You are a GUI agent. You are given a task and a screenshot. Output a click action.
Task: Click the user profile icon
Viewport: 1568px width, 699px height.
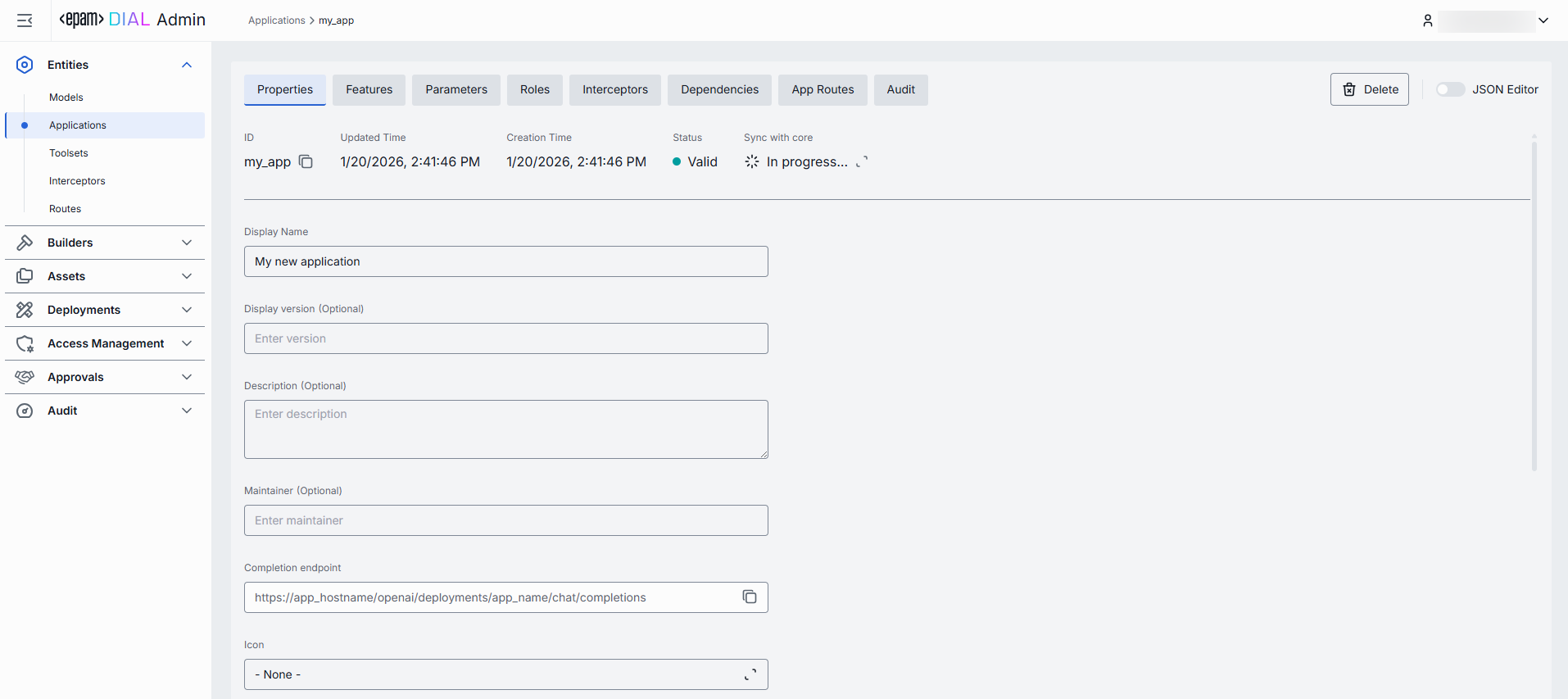point(1427,20)
